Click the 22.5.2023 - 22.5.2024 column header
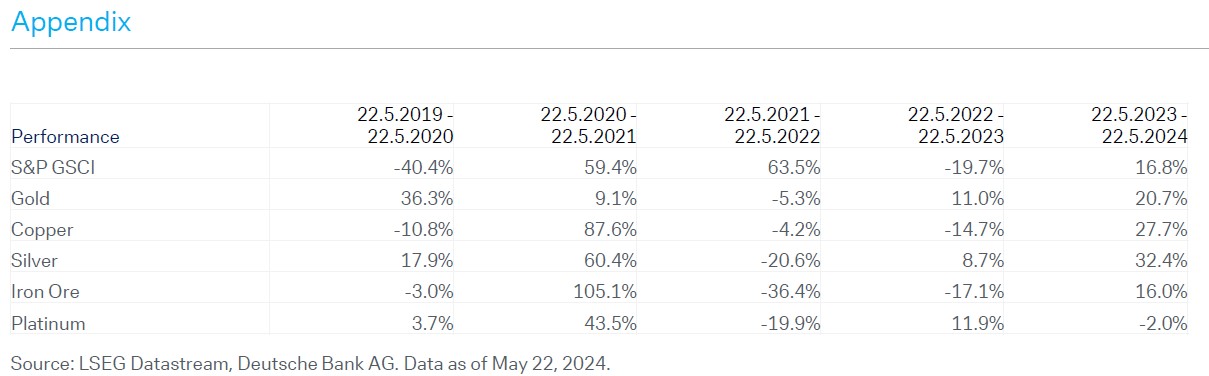 tap(1140, 126)
